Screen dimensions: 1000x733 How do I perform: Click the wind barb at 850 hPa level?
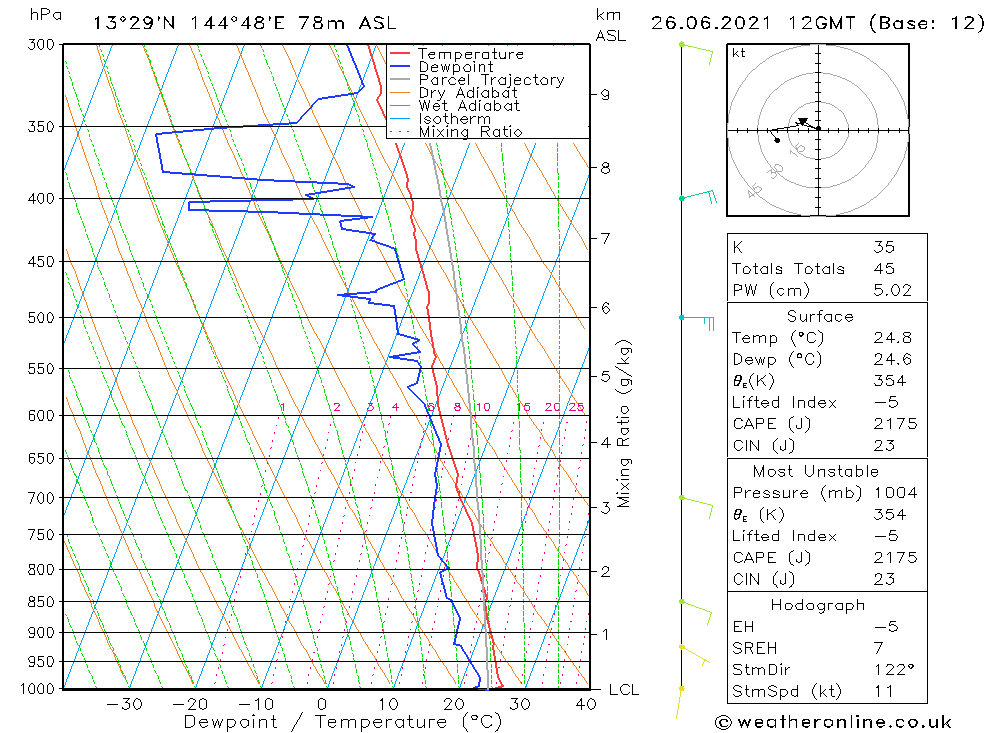[696, 612]
